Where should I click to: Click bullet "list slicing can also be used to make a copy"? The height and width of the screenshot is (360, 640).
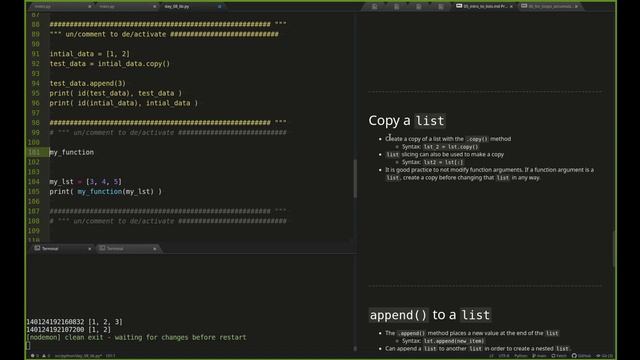click(x=445, y=154)
